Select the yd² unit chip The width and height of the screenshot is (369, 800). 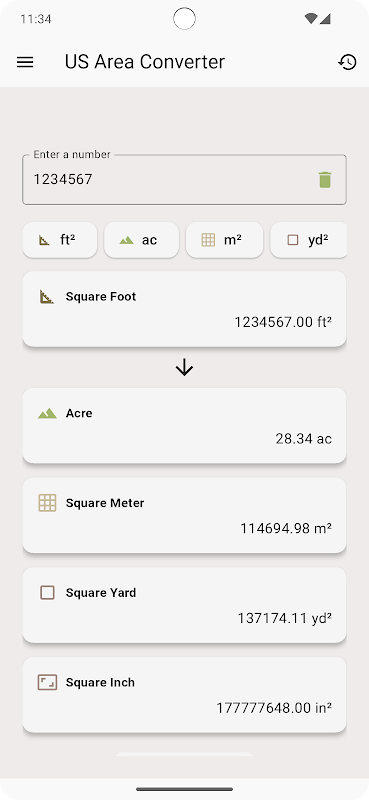tap(308, 240)
